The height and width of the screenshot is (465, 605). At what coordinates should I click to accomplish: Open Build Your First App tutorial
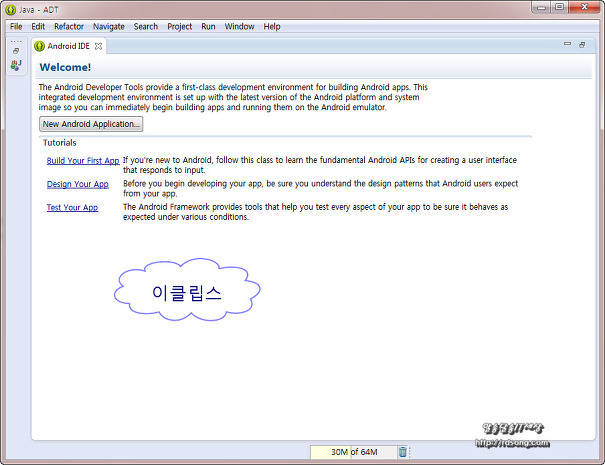click(x=83, y=161)
